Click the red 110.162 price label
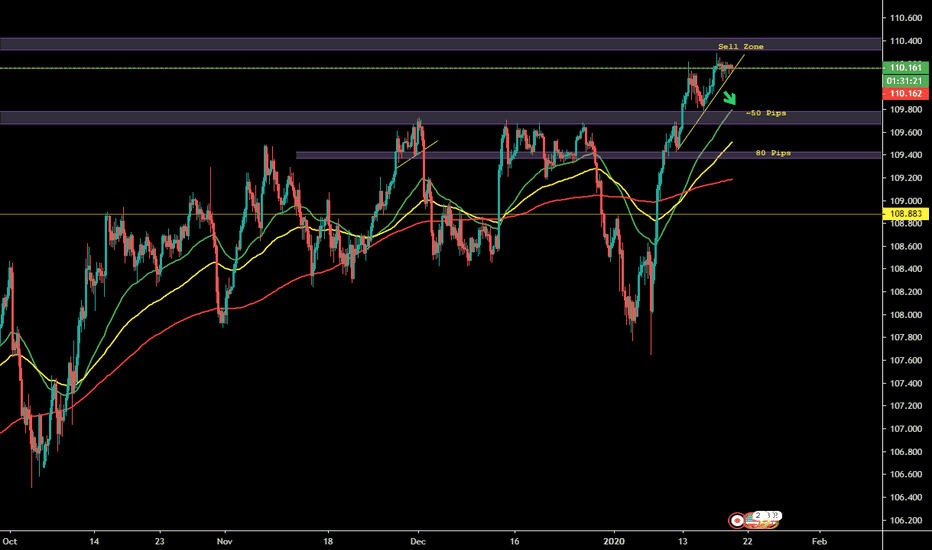932x550 pixels. tap(903, 92)
